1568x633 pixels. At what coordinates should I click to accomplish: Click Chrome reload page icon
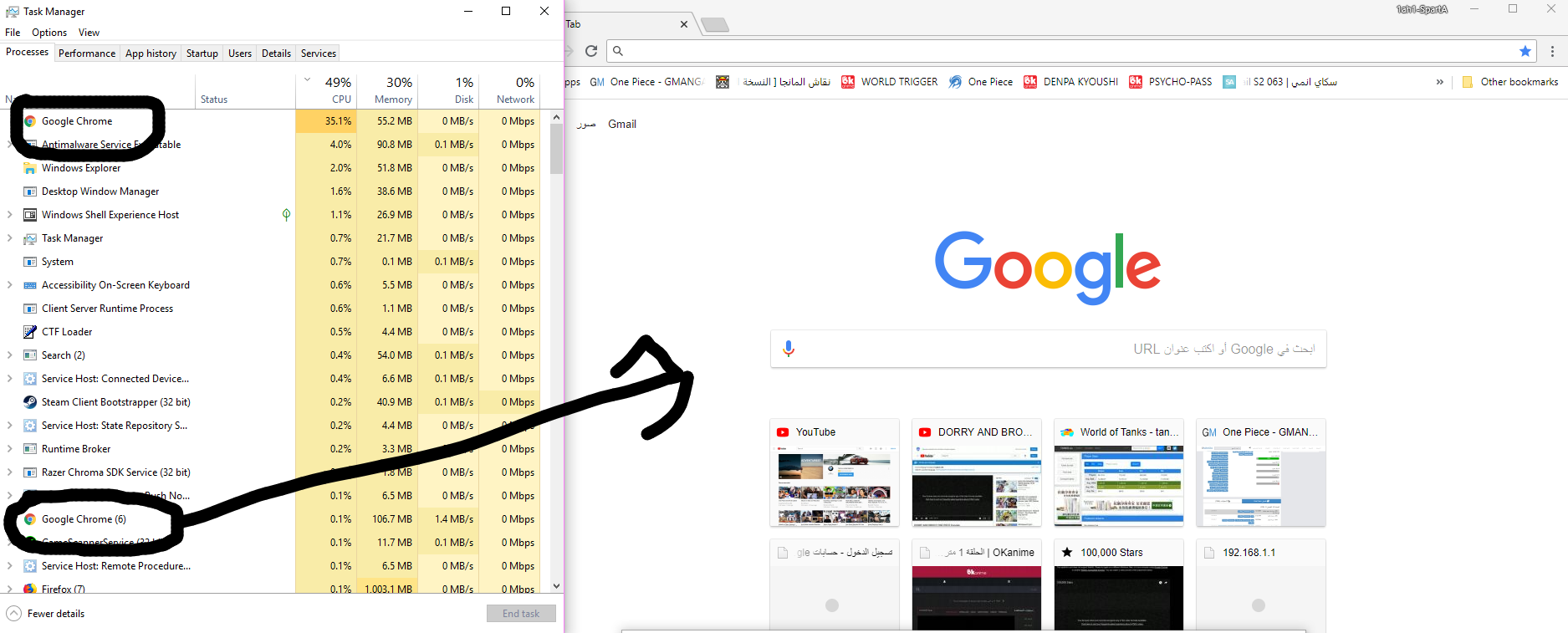pos(591,51)
